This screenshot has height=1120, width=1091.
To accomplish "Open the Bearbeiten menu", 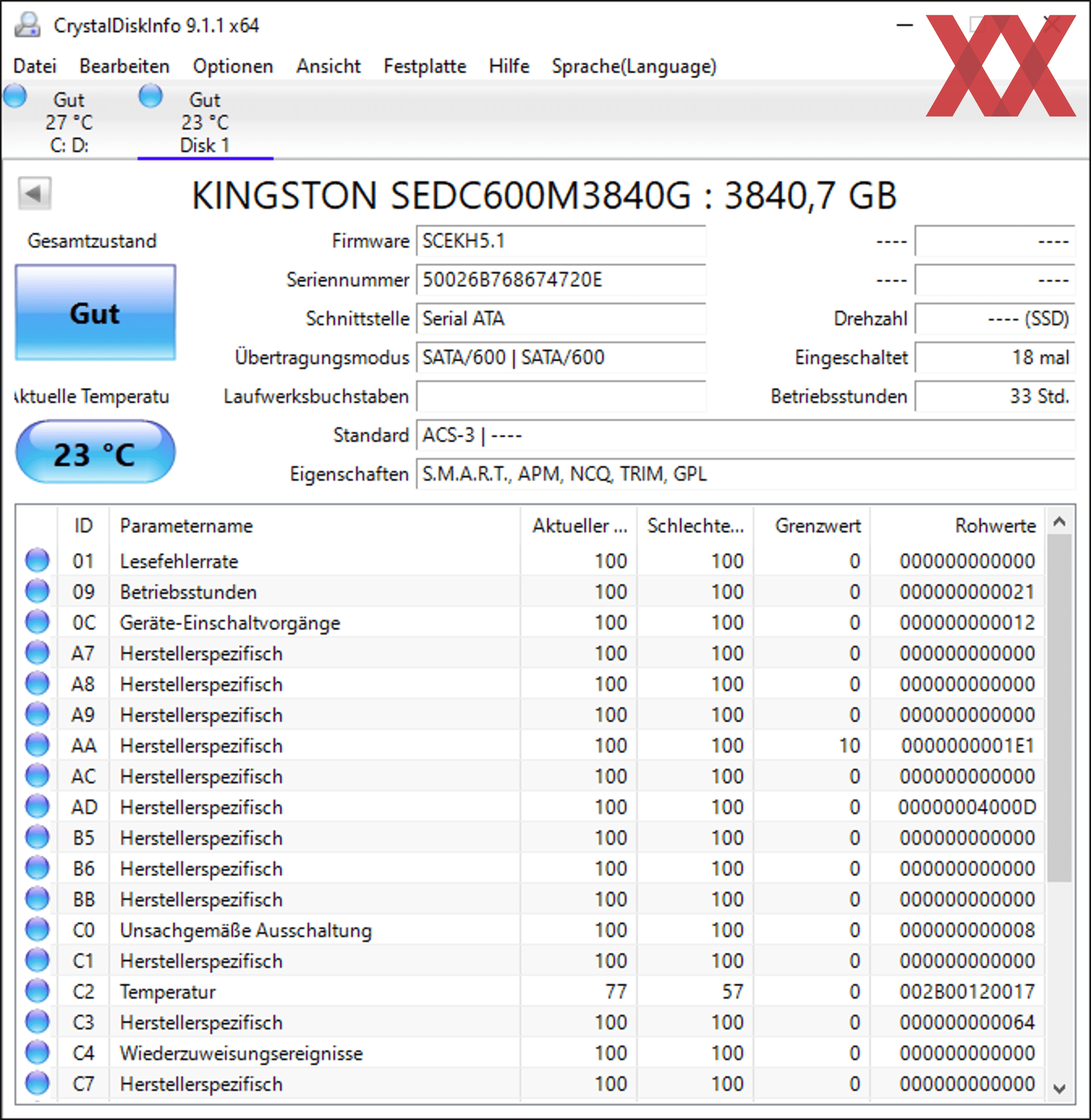I will coord(124,66).
